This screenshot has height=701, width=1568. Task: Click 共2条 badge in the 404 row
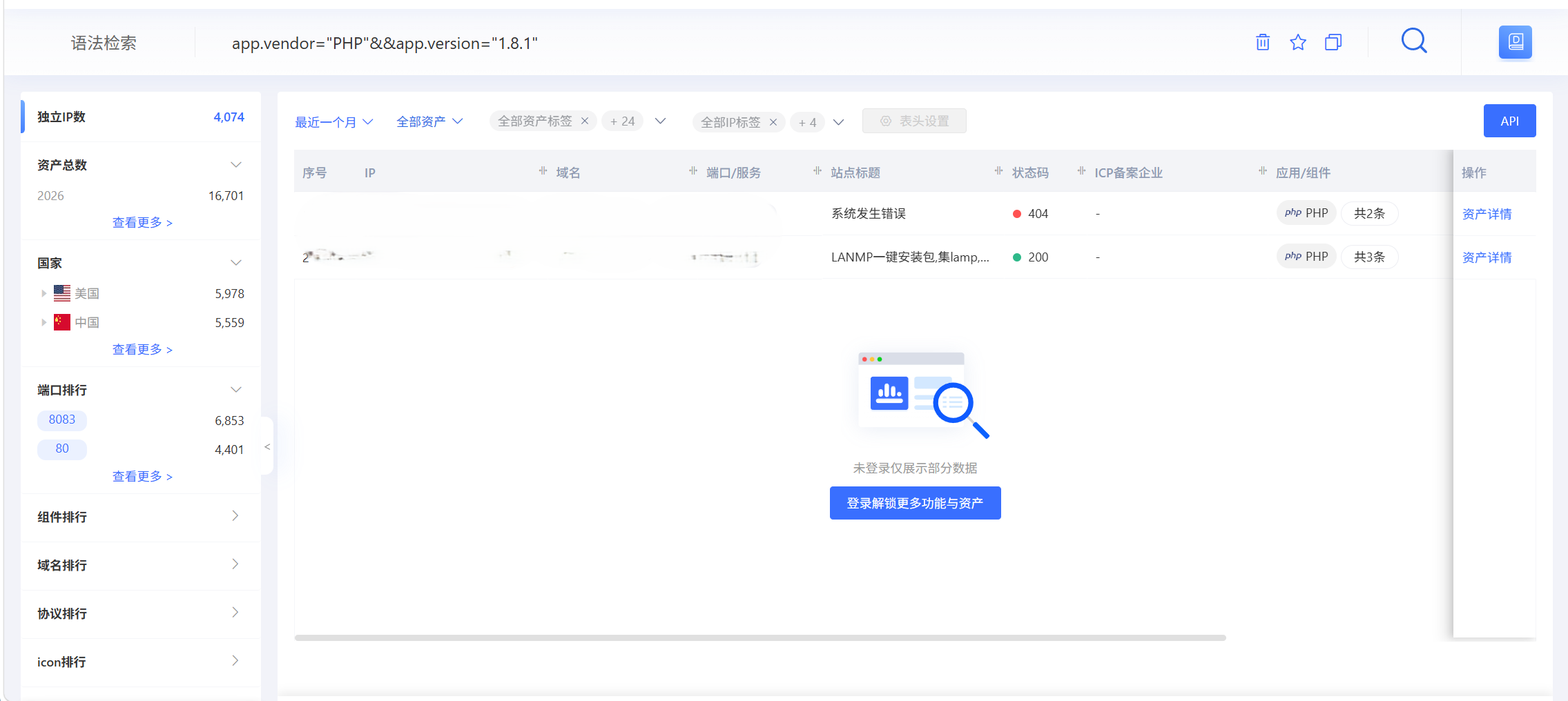pyautogui.click(x=1369, y=213)
